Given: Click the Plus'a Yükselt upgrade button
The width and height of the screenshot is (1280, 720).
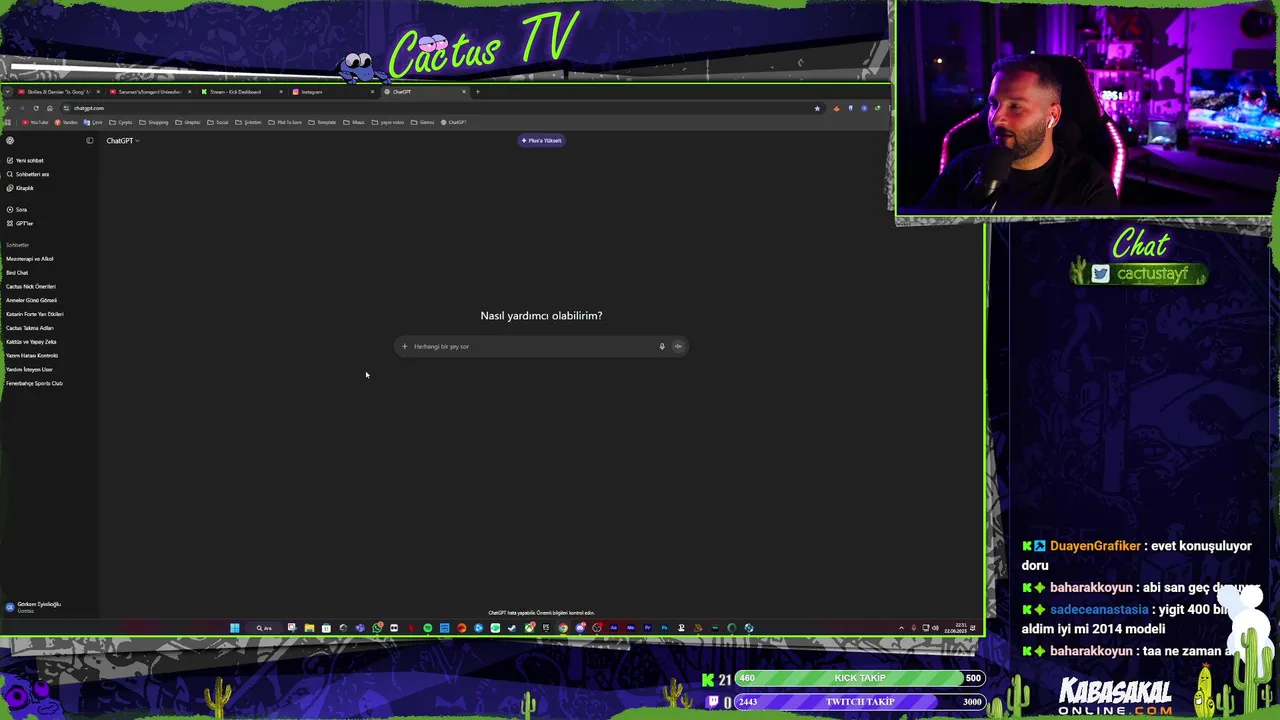Looking at the screenshot, I should click(541, 141).
